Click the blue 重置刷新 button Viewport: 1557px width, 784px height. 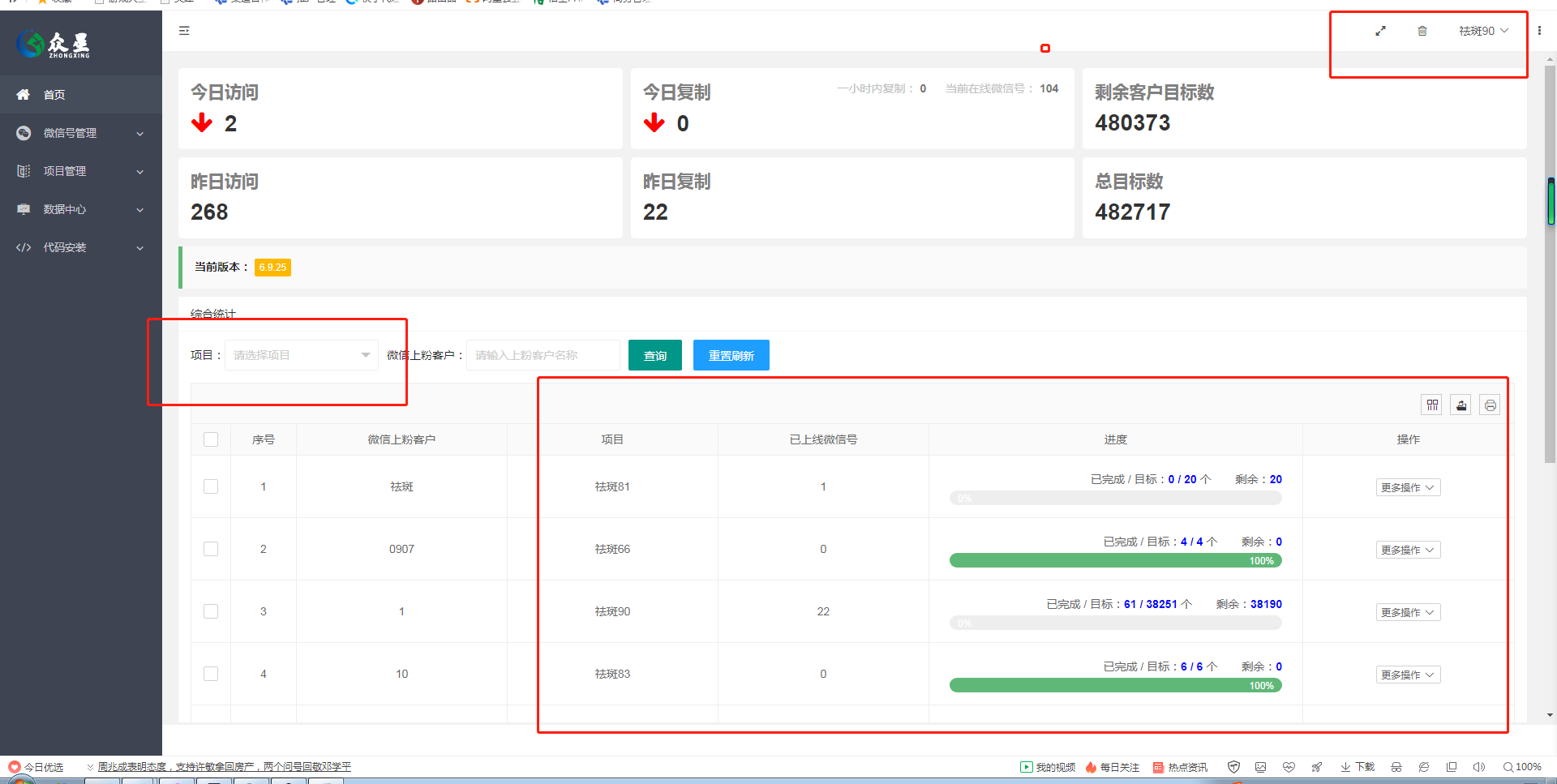tap(731, 355)
